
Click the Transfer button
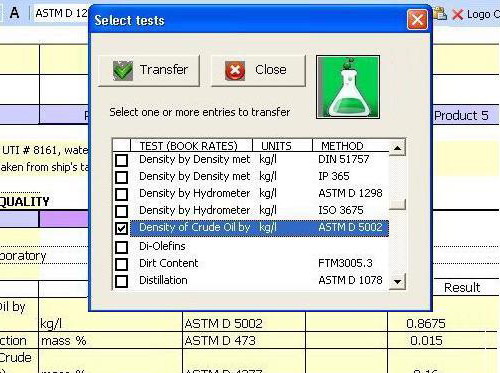click(x=149, y=70)
